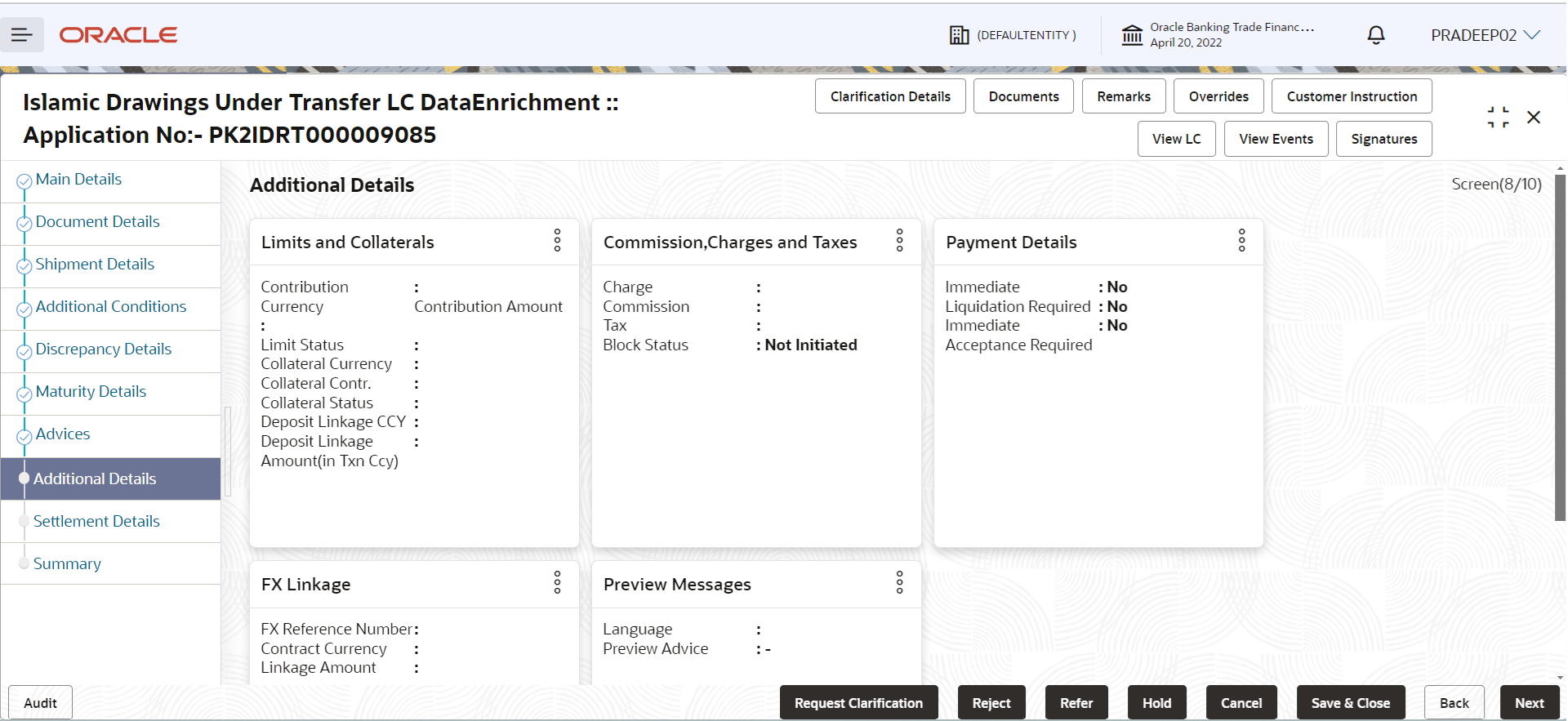
Task: Click the notification bell icon
Action: coord(1376,35)
